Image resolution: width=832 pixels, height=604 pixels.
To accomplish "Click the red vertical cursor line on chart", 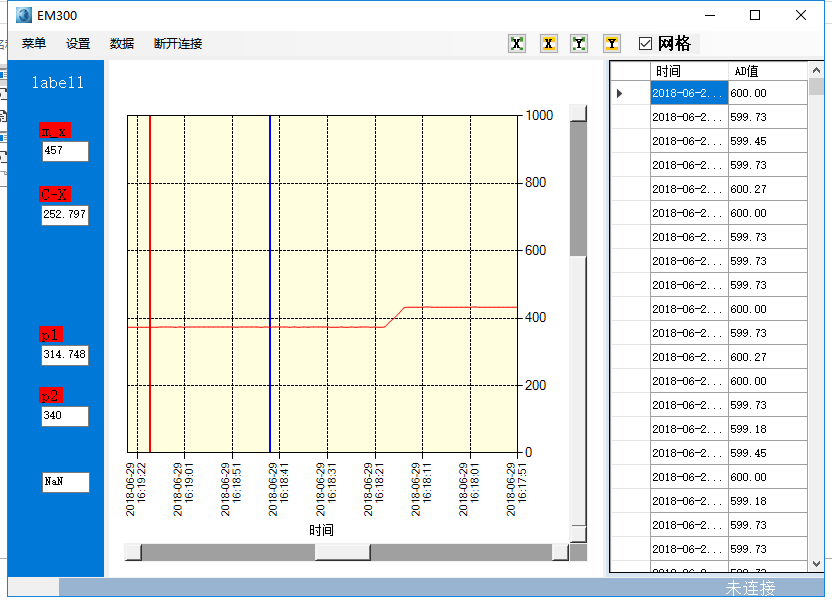I will 150,283.
